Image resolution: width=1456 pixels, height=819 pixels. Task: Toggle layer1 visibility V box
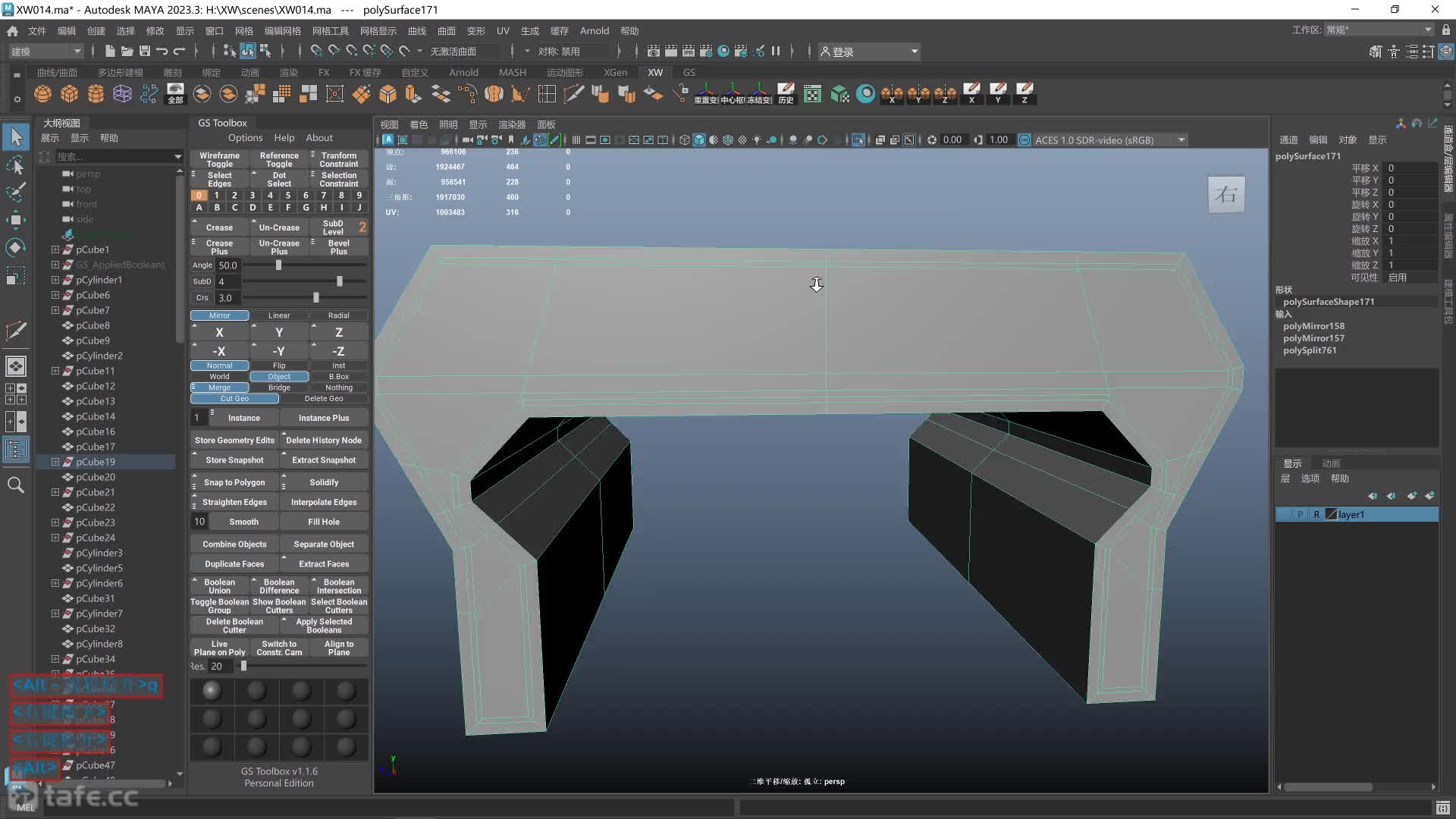(x=1284, y=515)
